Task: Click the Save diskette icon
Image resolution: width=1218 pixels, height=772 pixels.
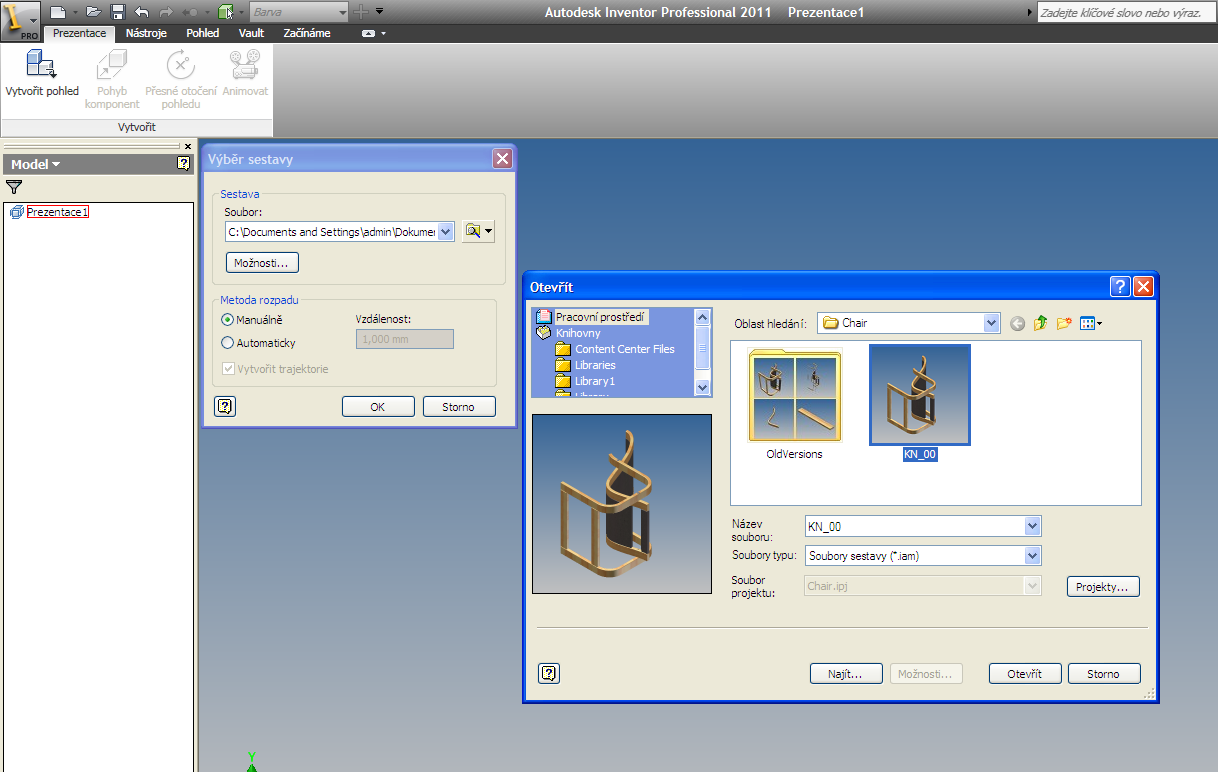Action: click(x=117, y=12)
